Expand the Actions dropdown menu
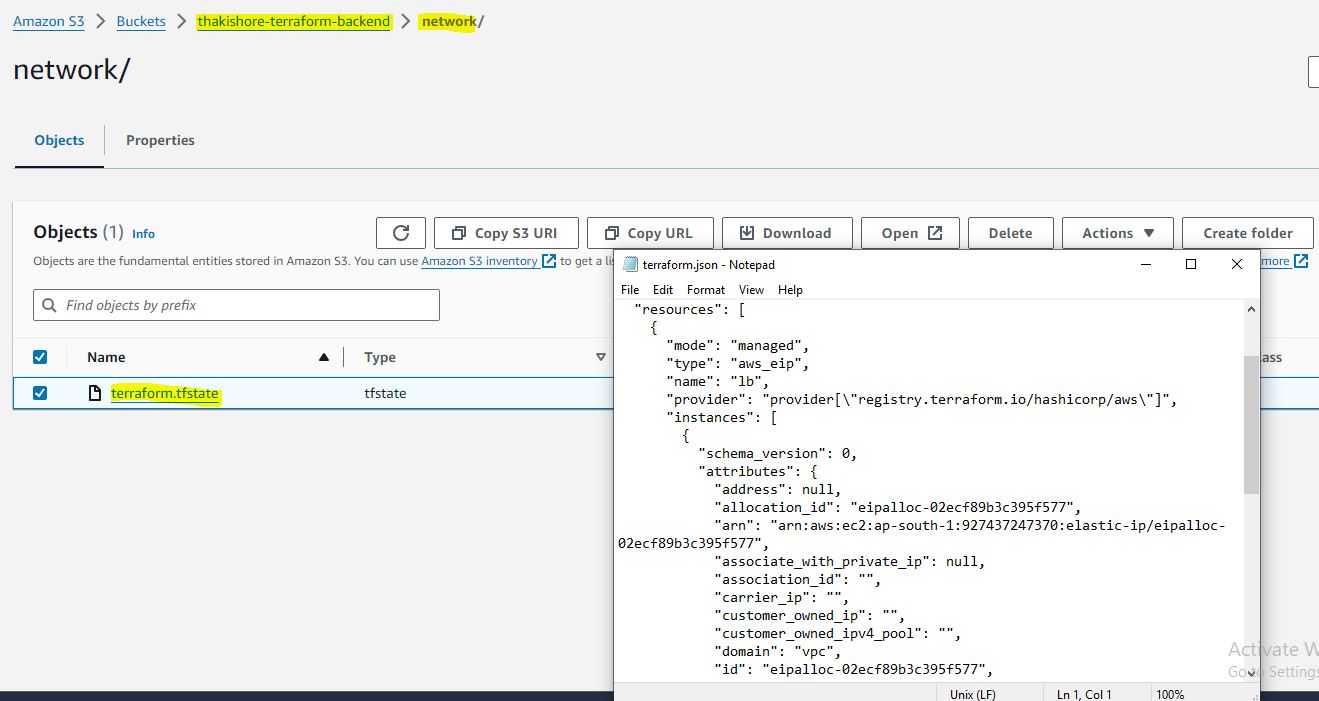 click(1117, 233)
